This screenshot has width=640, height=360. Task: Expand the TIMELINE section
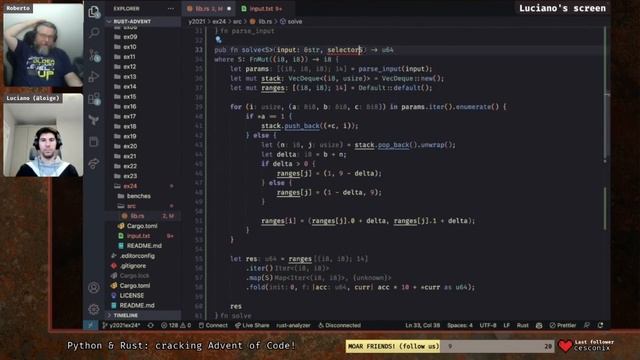pos(143,315)
